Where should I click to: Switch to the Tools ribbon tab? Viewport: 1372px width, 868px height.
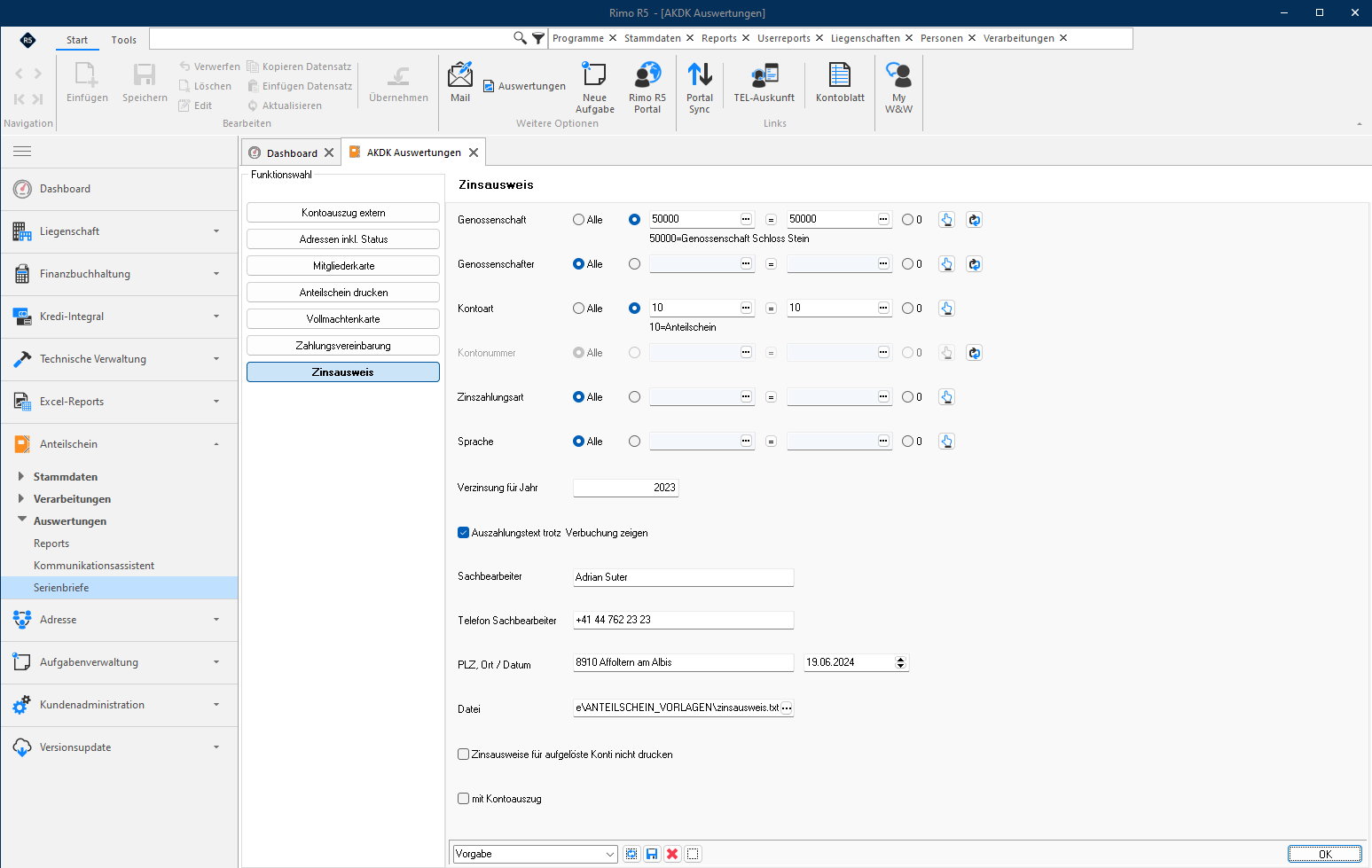[x=124, y=40]
